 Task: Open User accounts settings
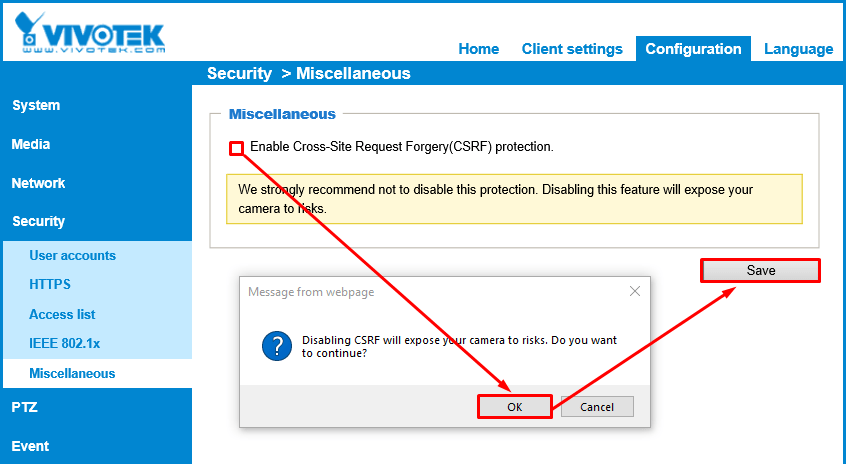pos(72,255)
